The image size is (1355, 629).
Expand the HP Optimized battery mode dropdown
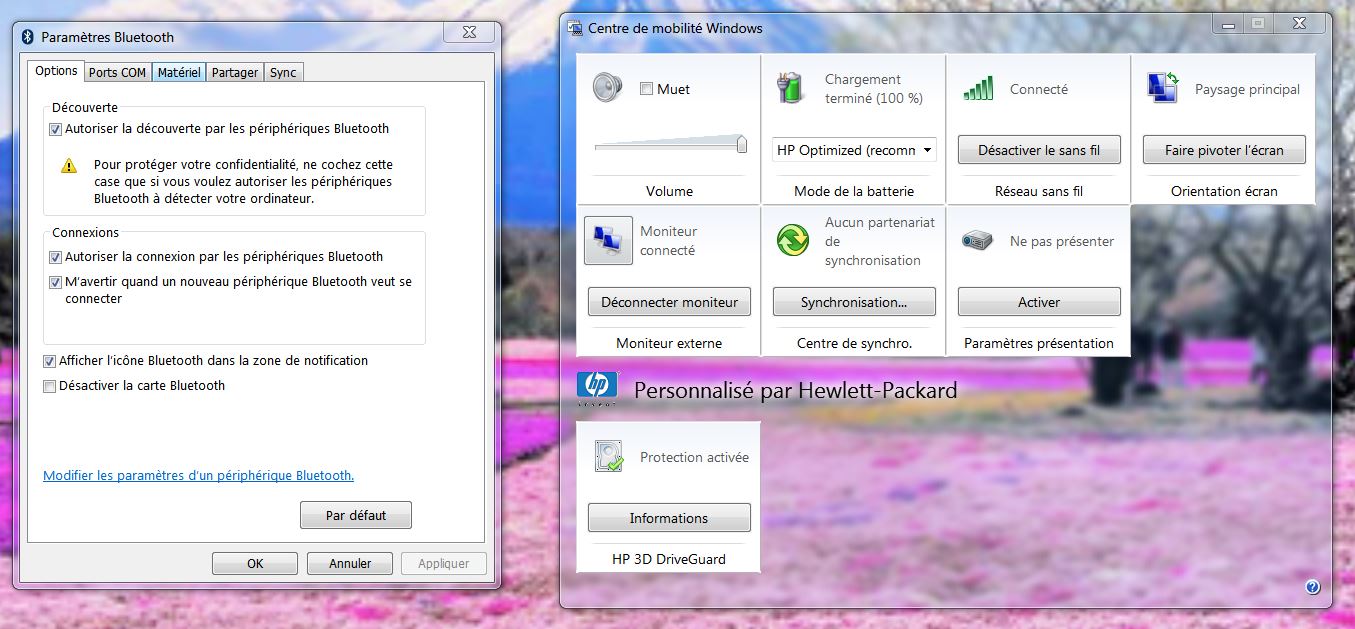pos(927,150)
